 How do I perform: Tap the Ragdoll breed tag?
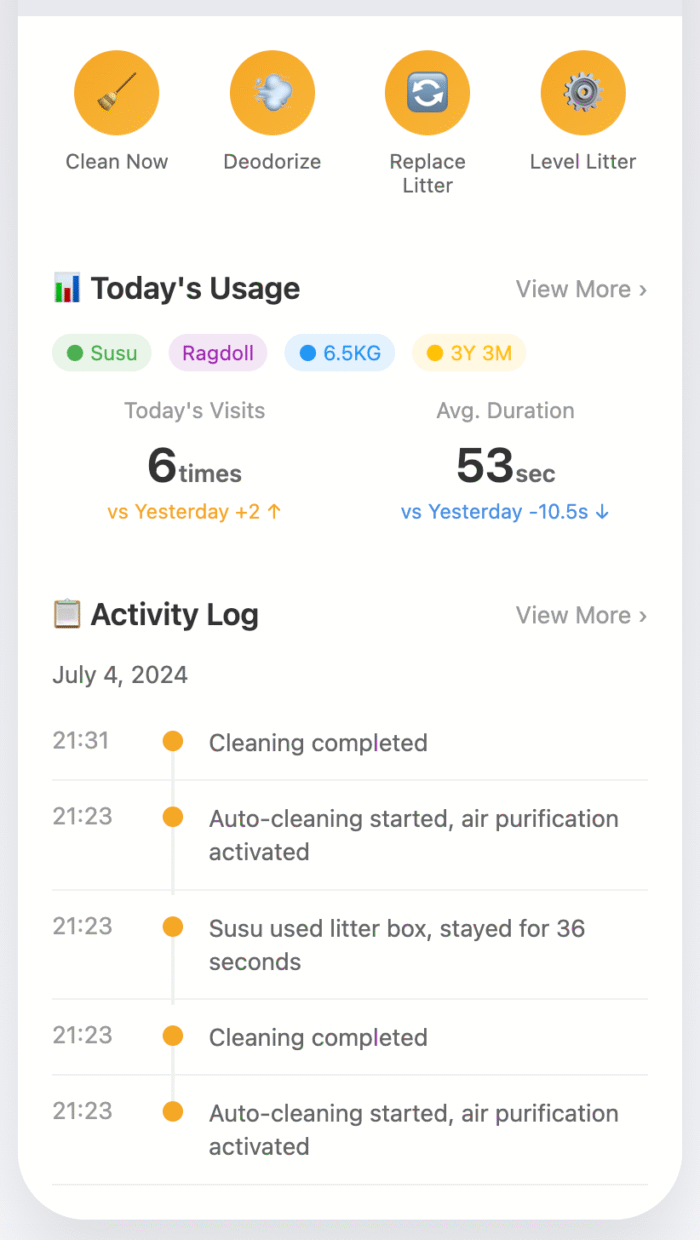point(218,353)
